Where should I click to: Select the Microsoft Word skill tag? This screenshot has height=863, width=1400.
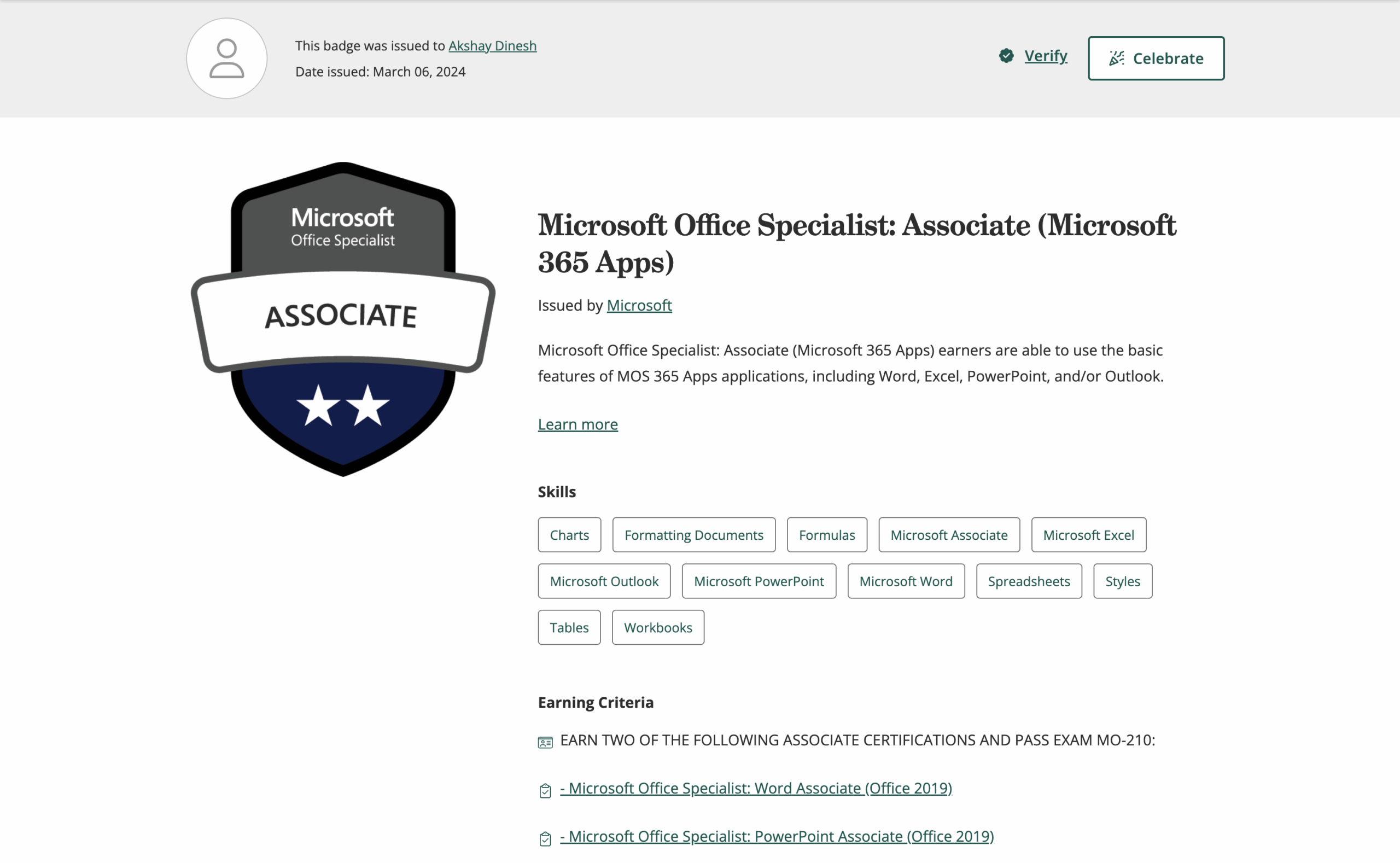(906, 581)
